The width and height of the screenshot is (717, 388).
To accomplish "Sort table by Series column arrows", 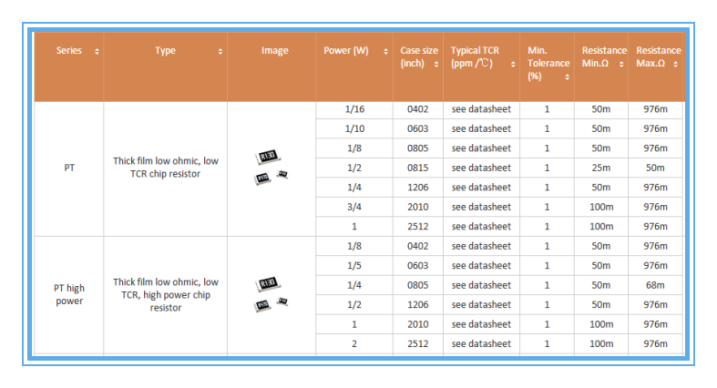I will [x=97, y=51].
